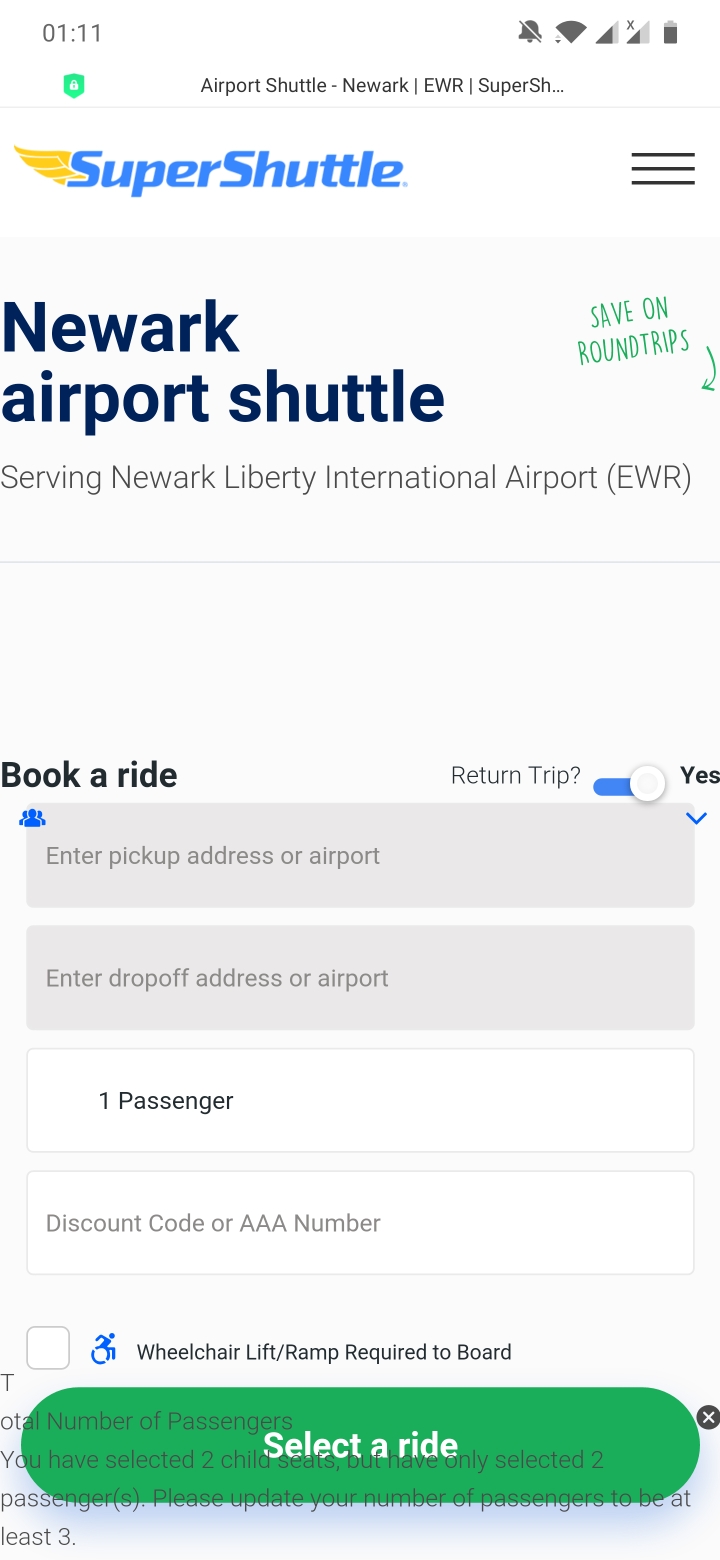The image size is (720, 1560).
Task: Check the Wheelchair Lift/Ramp Required checkbox
Action: (x=48, y=1348)
